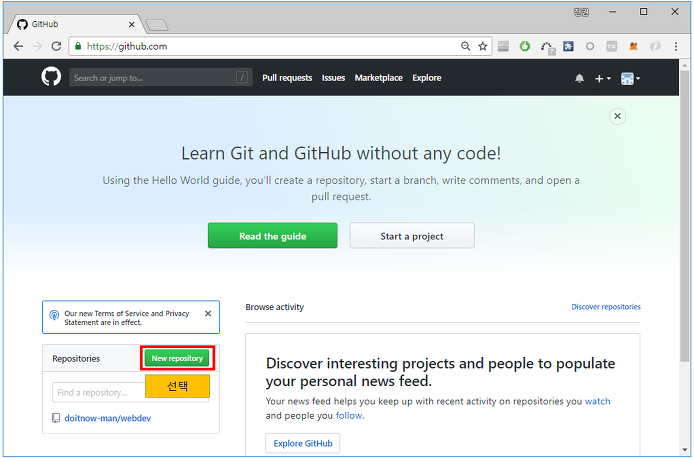Click scrollbar down arrow
694x458 pixels.
685,450
